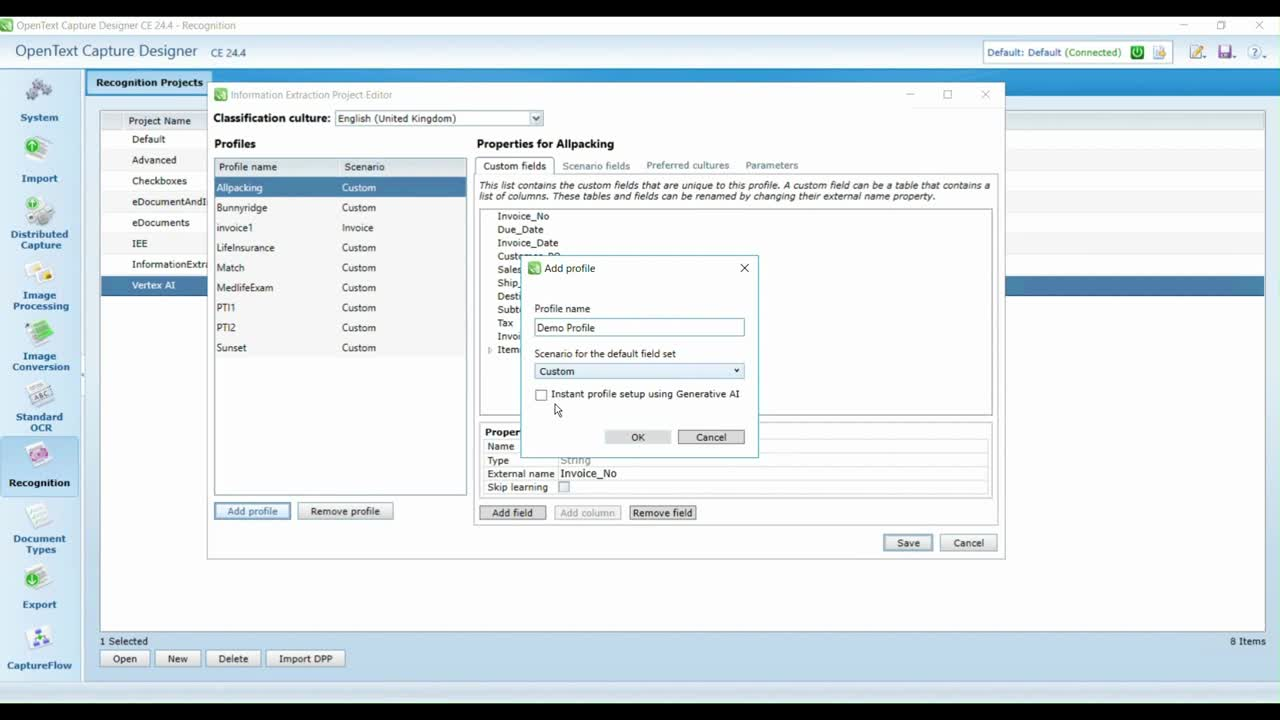1280x720 pixels.
Task: Select the Allpacking profile row
Action: tap(340, 188)
